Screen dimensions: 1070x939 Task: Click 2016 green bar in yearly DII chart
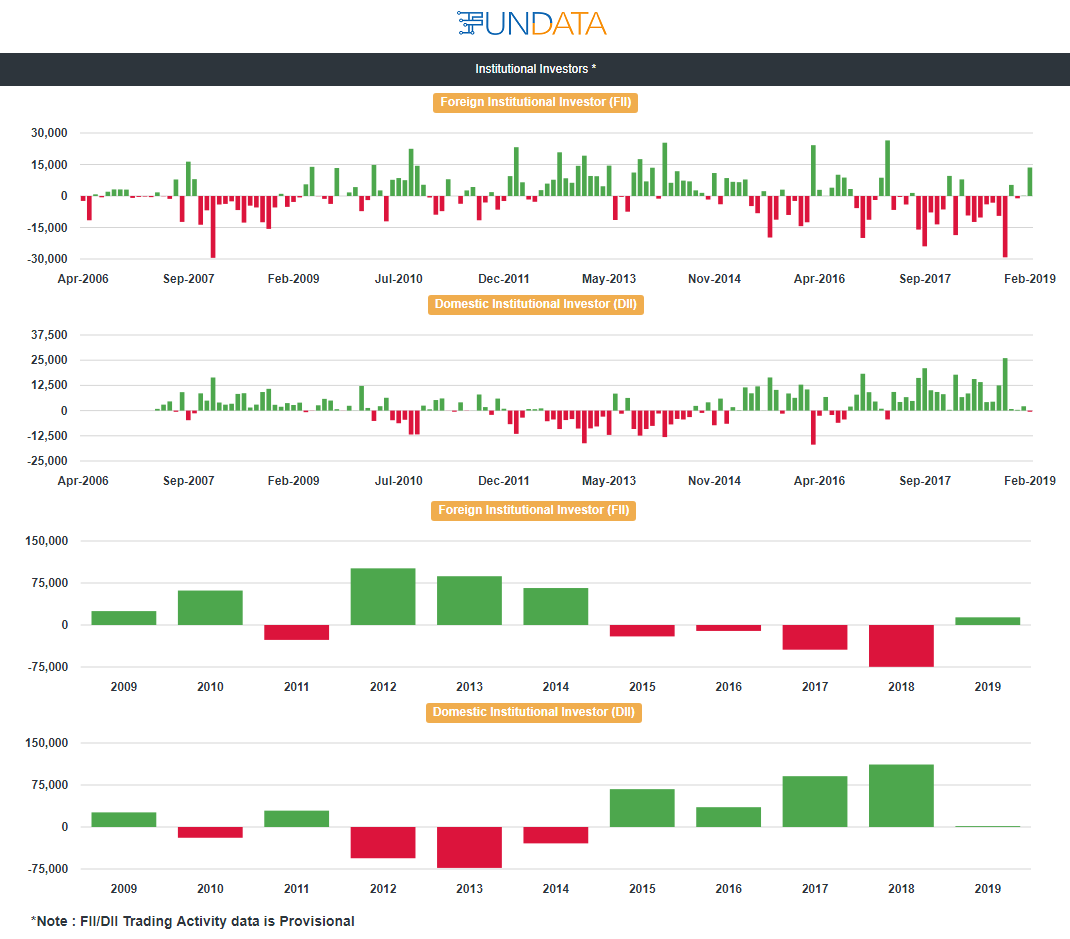click(728, 817)
